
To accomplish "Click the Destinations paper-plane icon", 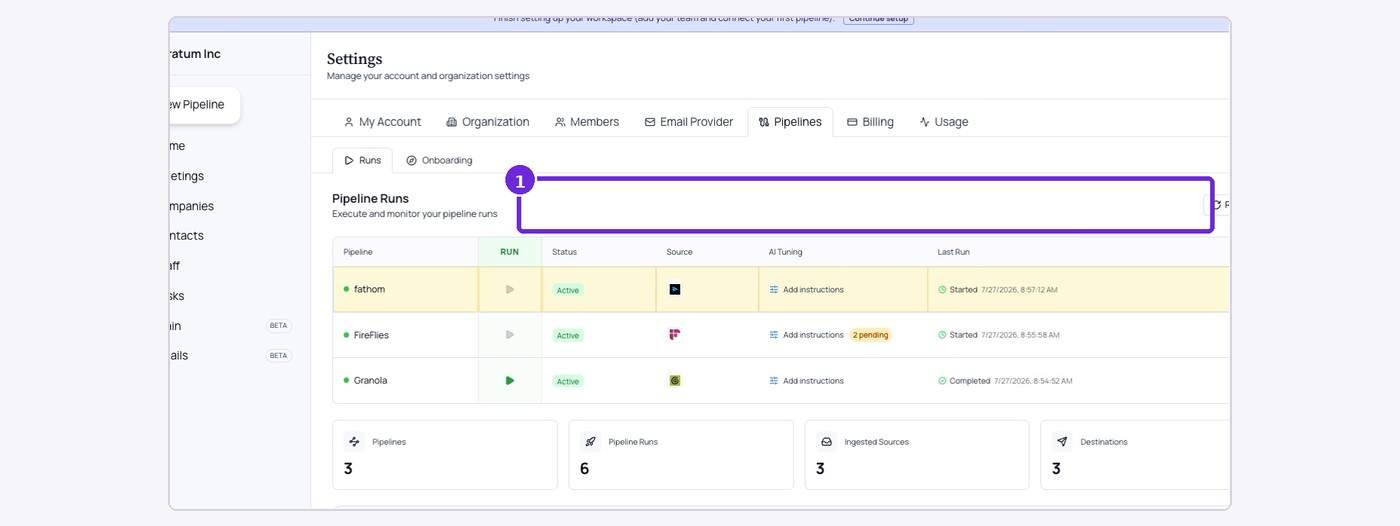I will click(x=1062, y=441).
